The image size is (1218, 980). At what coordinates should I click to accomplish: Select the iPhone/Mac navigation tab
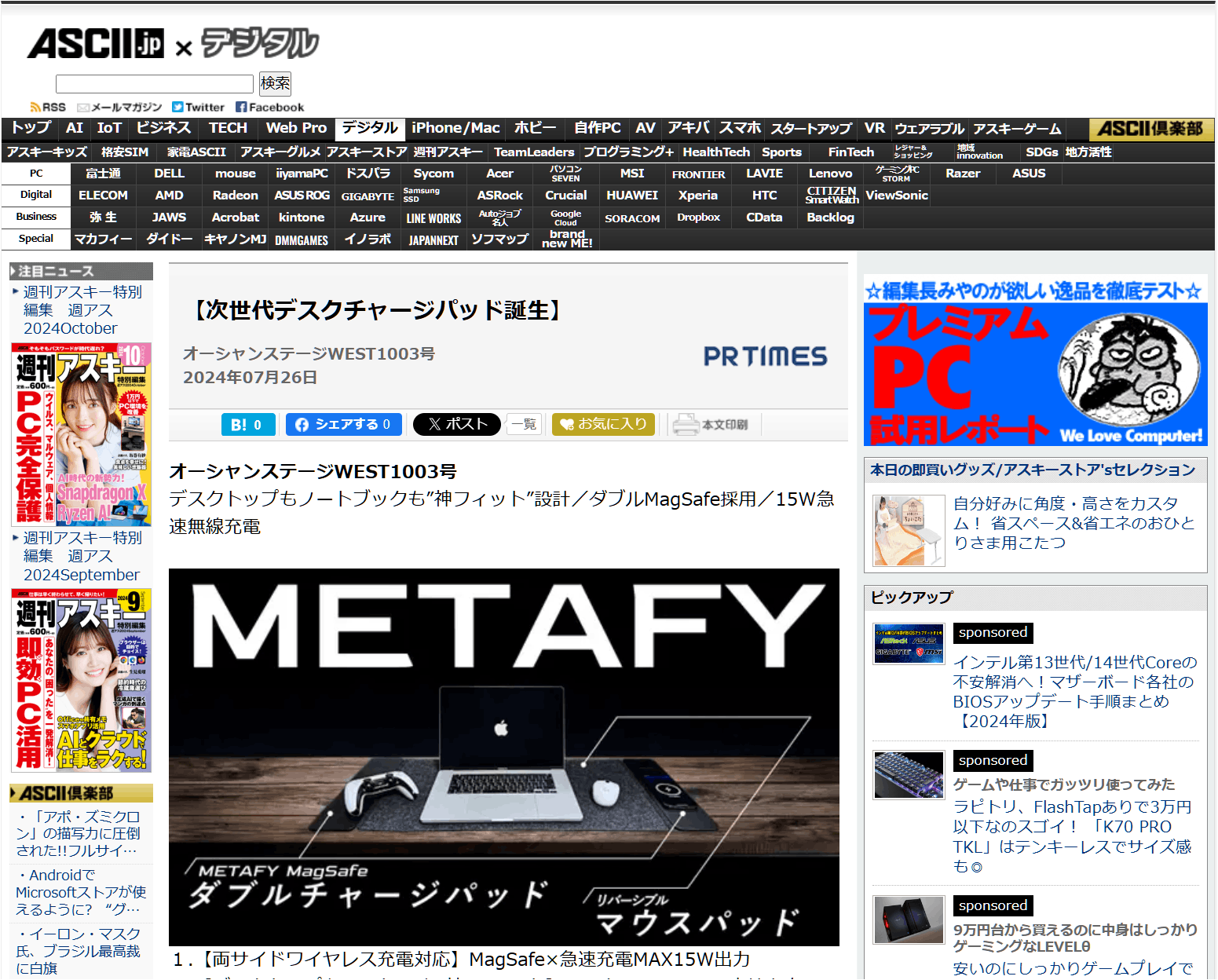[455, 128]
